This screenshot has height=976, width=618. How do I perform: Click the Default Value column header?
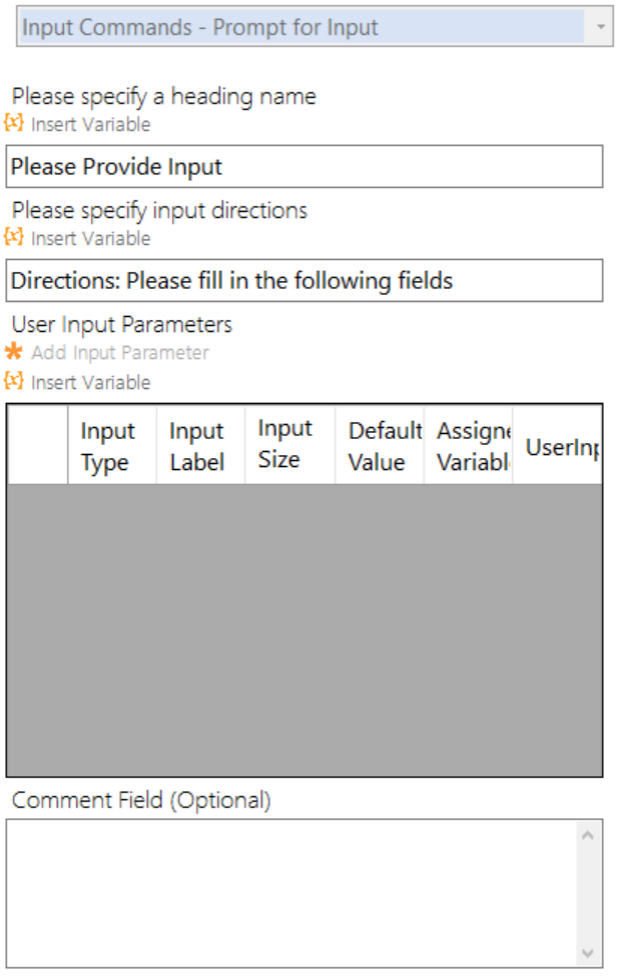(x=379, y=446)
